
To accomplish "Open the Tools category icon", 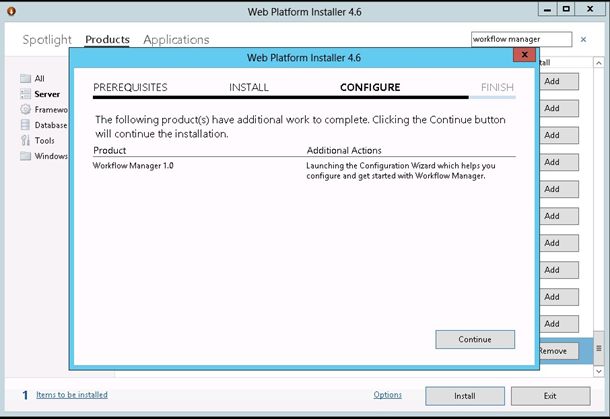I will tap(25, 140).
